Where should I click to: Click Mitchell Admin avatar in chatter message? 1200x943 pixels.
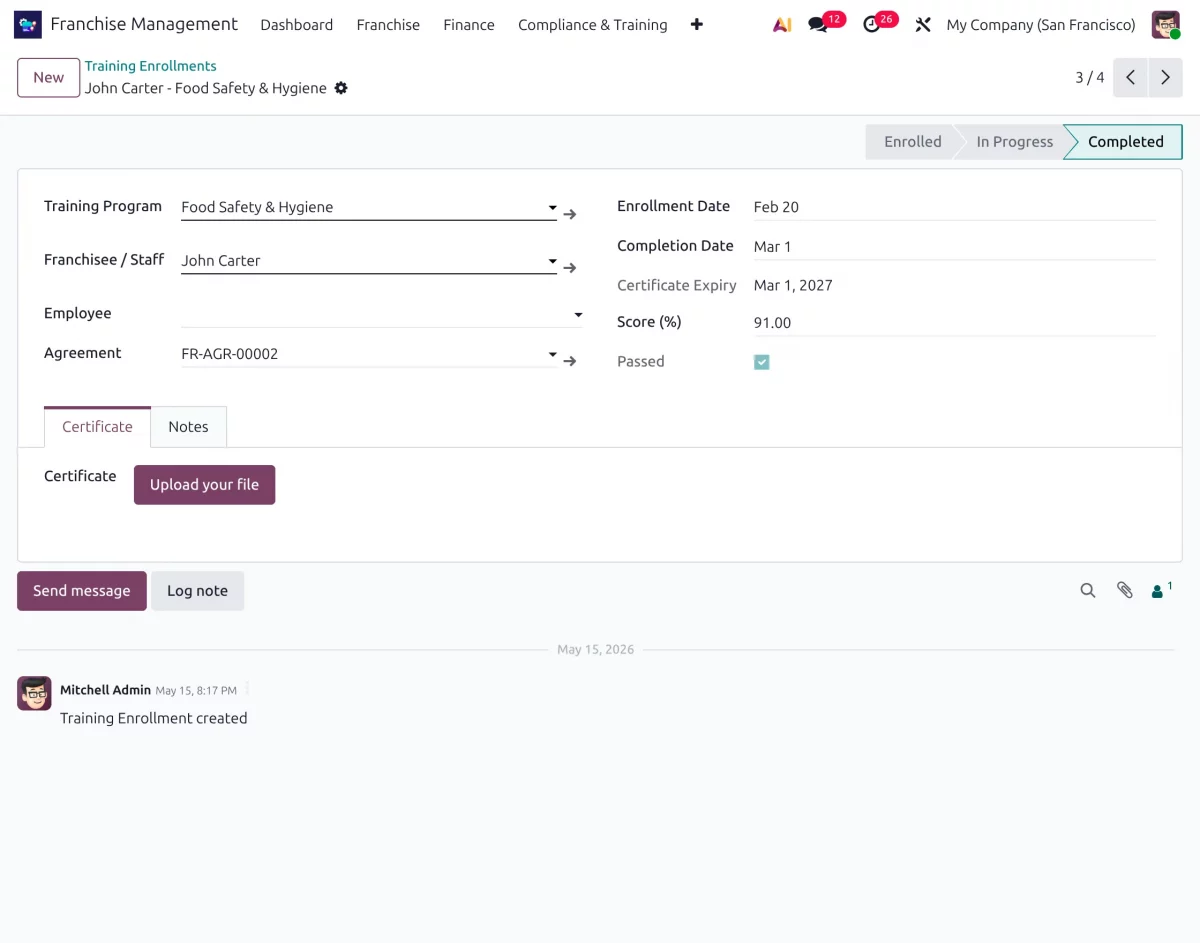coord(34,693)
